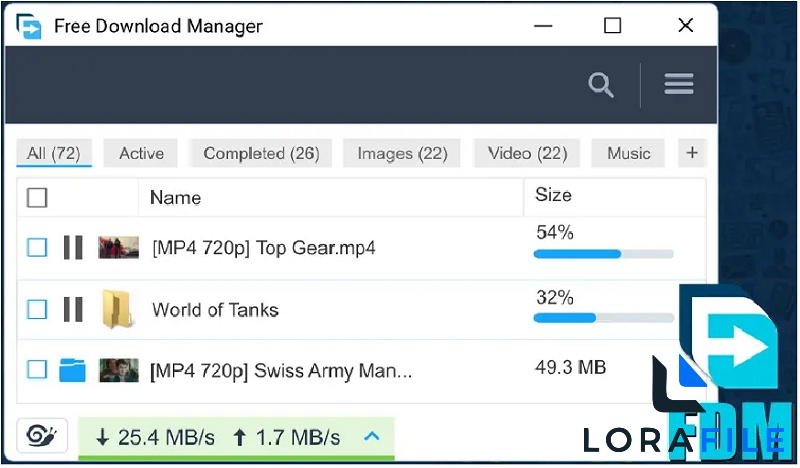Add a new filter tab with plus

692,153
